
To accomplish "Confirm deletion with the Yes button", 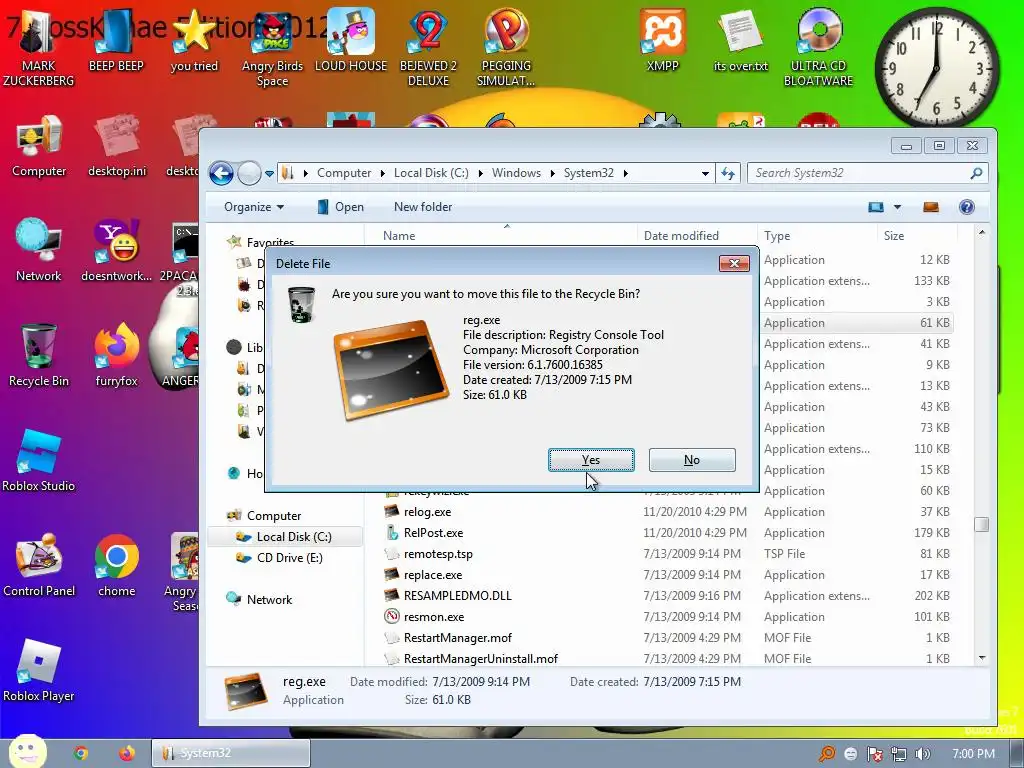I will (591, 460).
